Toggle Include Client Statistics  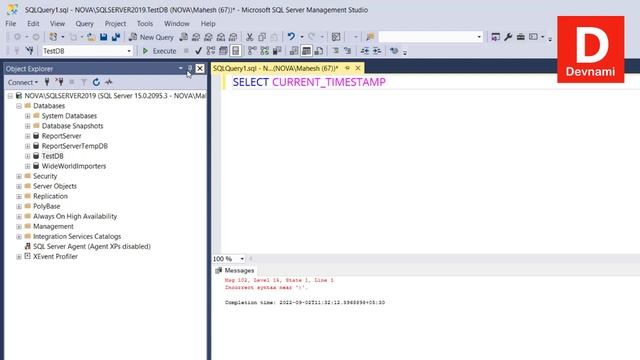[x=277, y=51]
